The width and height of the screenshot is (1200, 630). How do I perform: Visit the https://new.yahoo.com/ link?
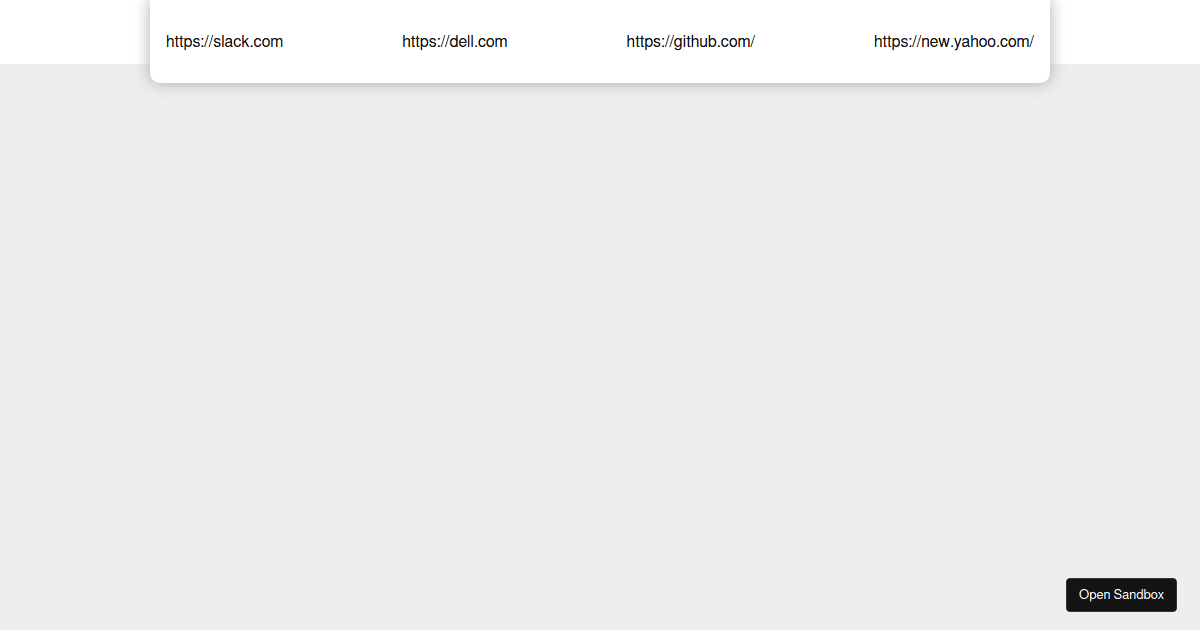click(953, 41)
